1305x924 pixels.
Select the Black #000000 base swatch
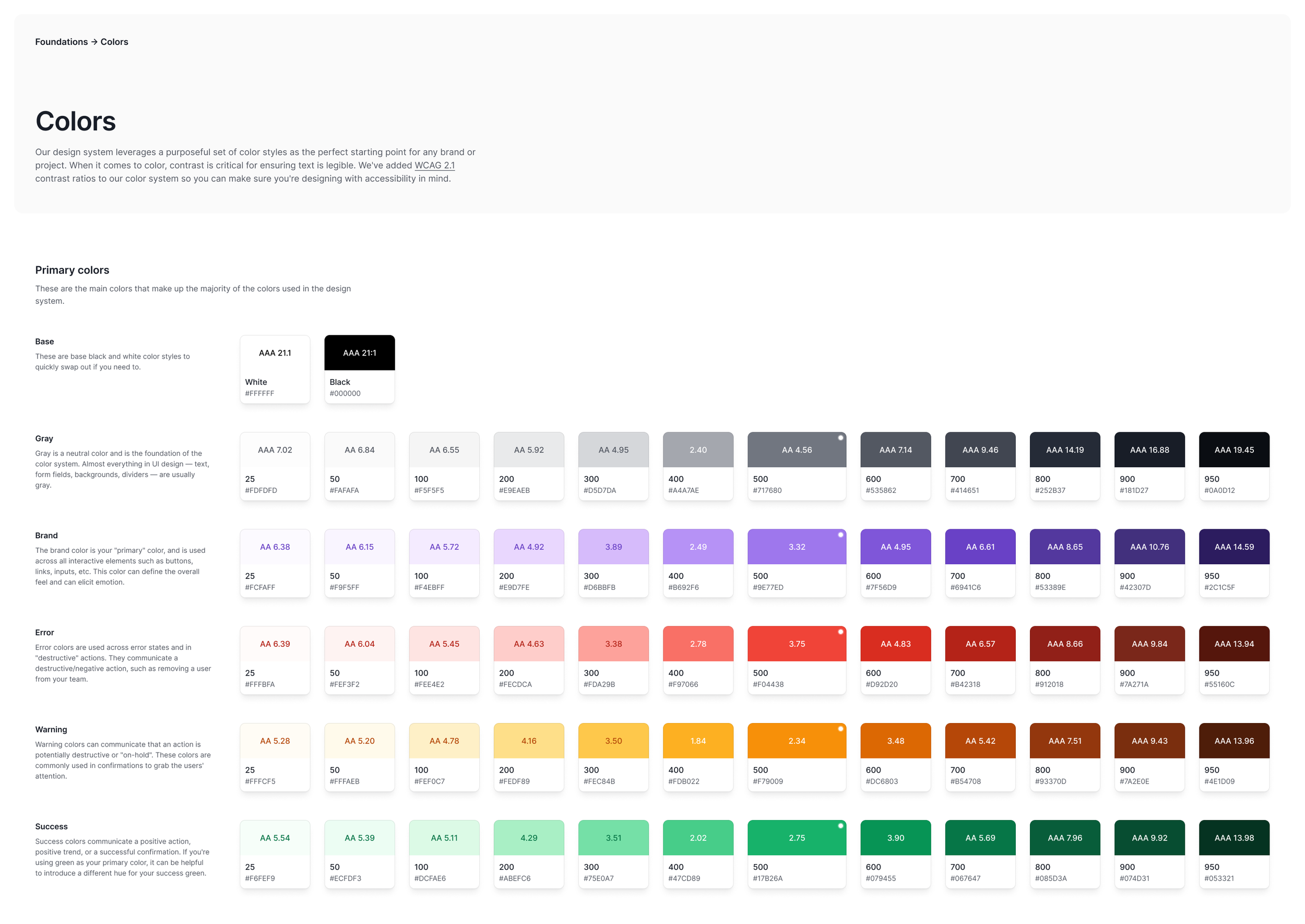(359, 369)
